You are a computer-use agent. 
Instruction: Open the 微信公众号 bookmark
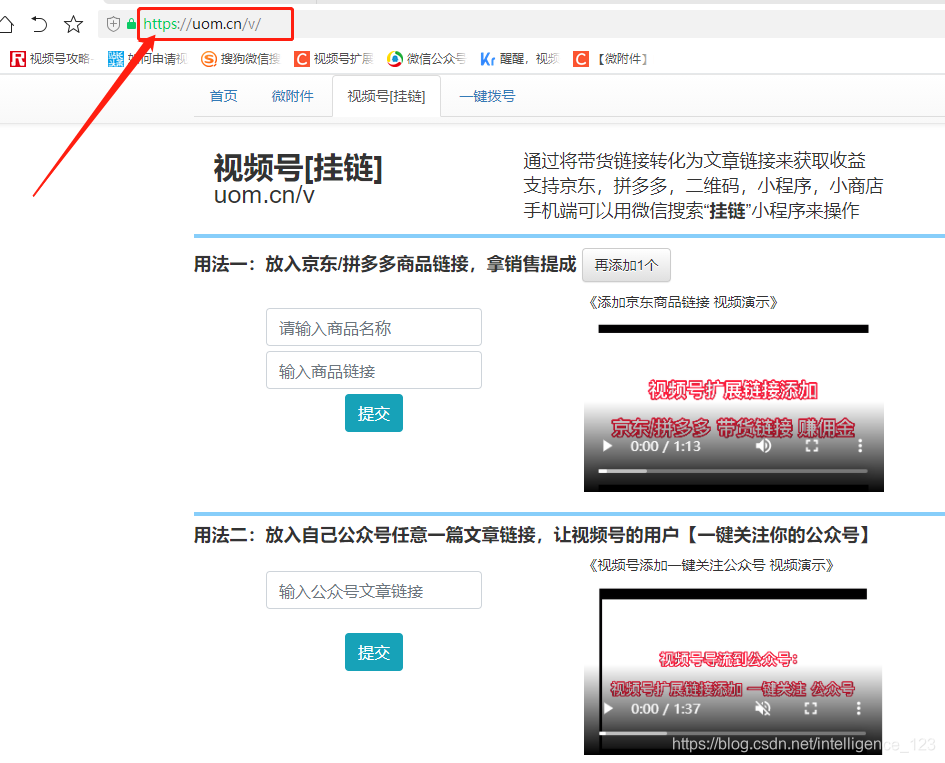point(427,58)
